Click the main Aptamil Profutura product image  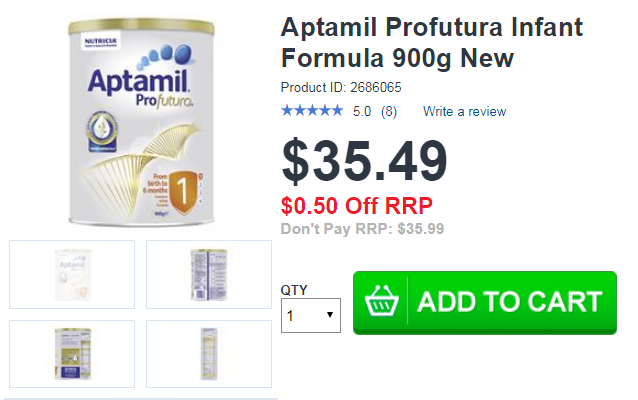(141, 122)
